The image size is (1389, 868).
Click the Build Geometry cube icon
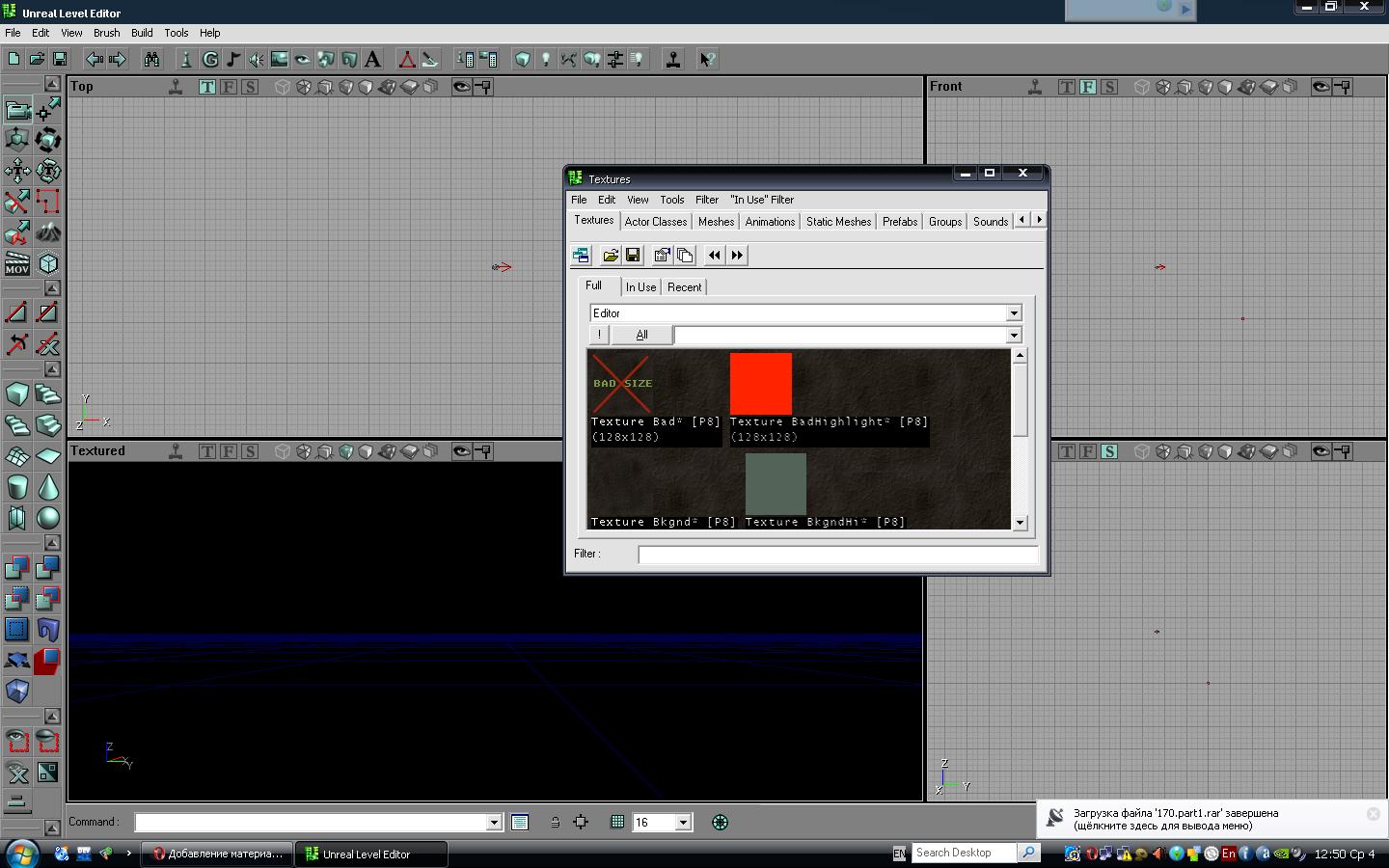[523, 59]
